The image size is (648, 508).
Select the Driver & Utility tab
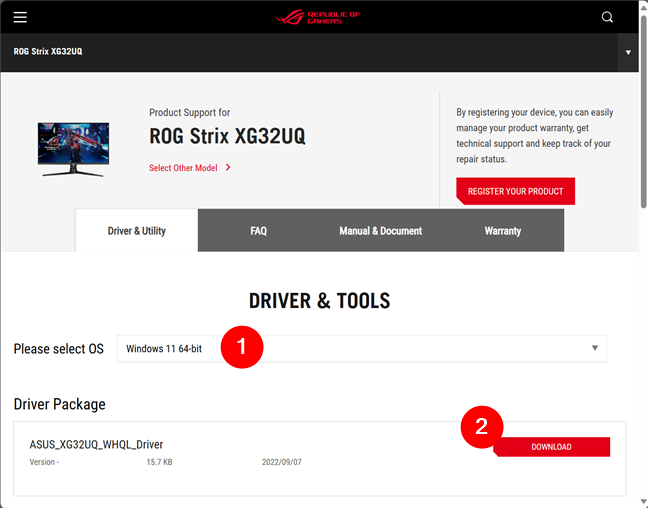[x=137, y=231]
